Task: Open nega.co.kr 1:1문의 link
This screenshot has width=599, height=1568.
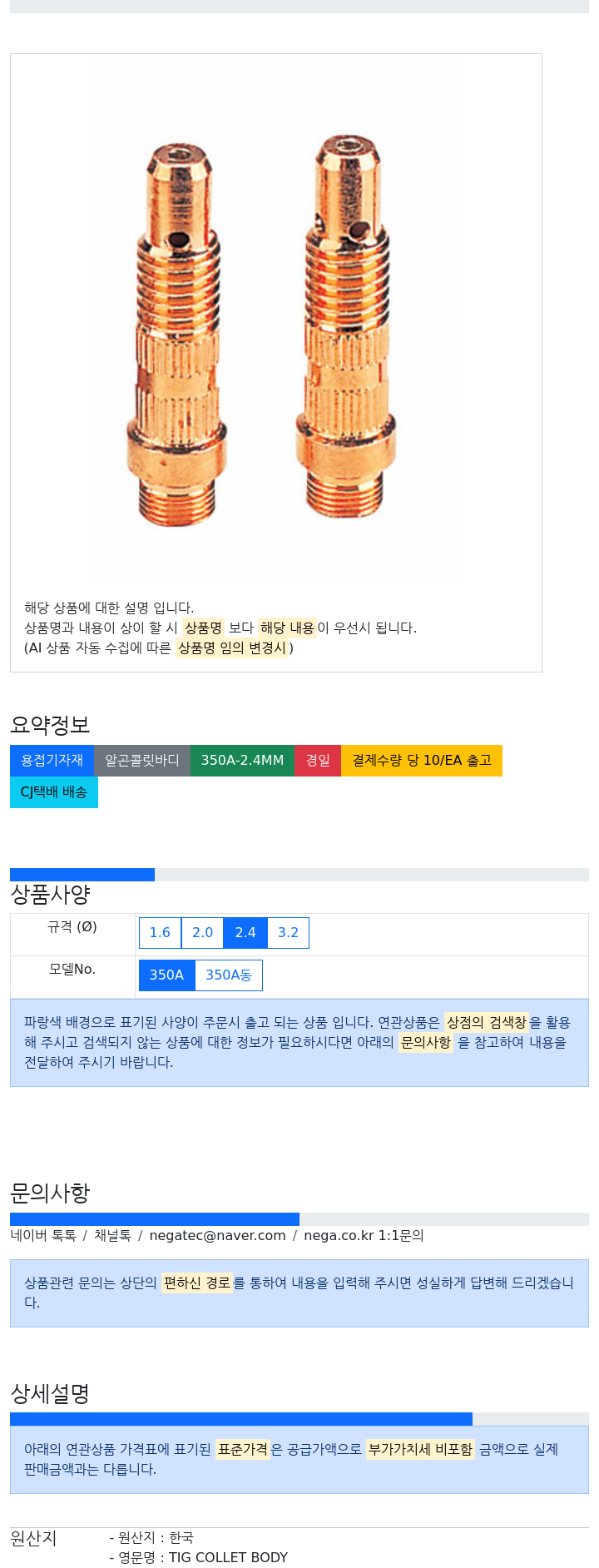Action: click(x=364, y=1236)
